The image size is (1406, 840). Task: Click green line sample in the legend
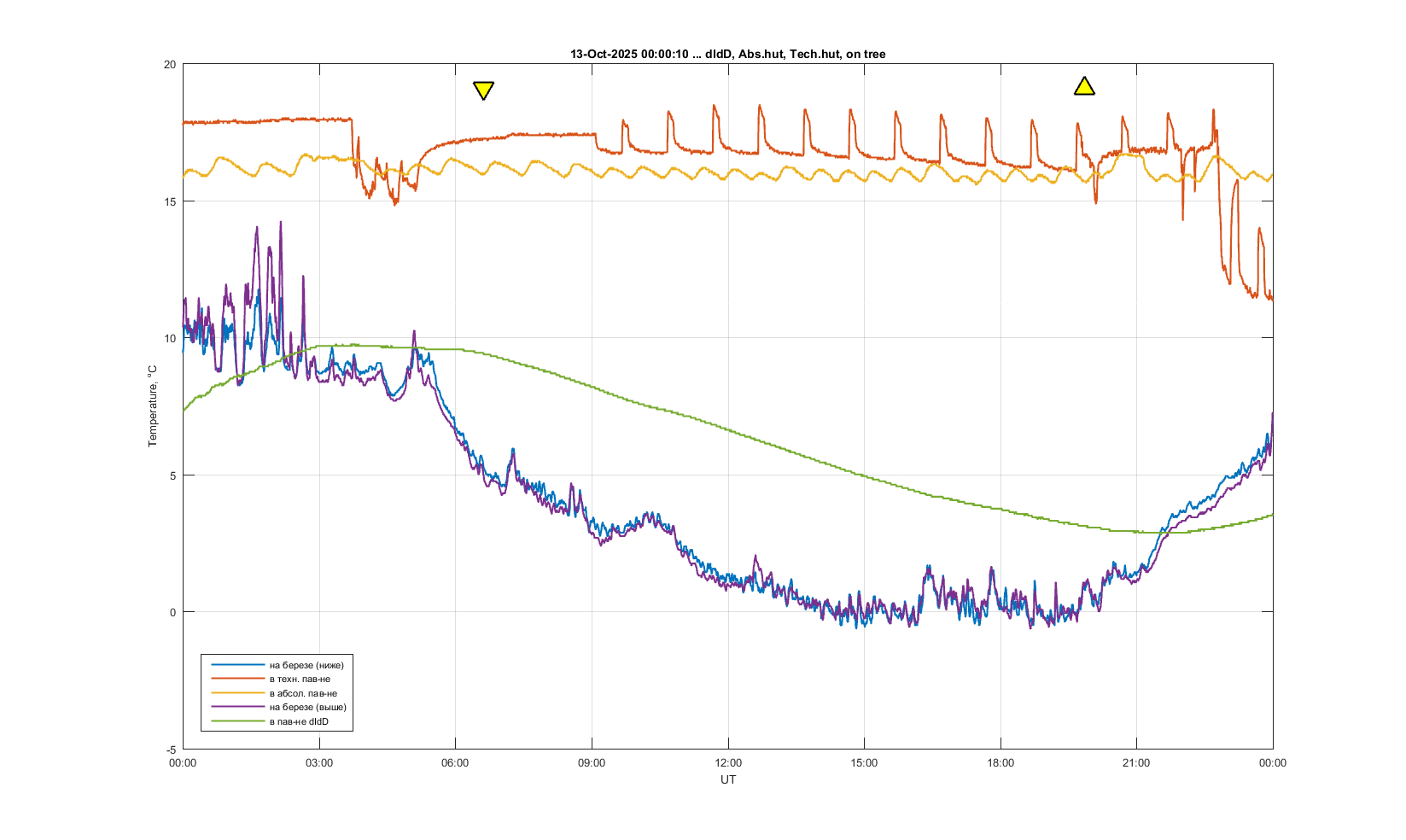click(237, 721)
